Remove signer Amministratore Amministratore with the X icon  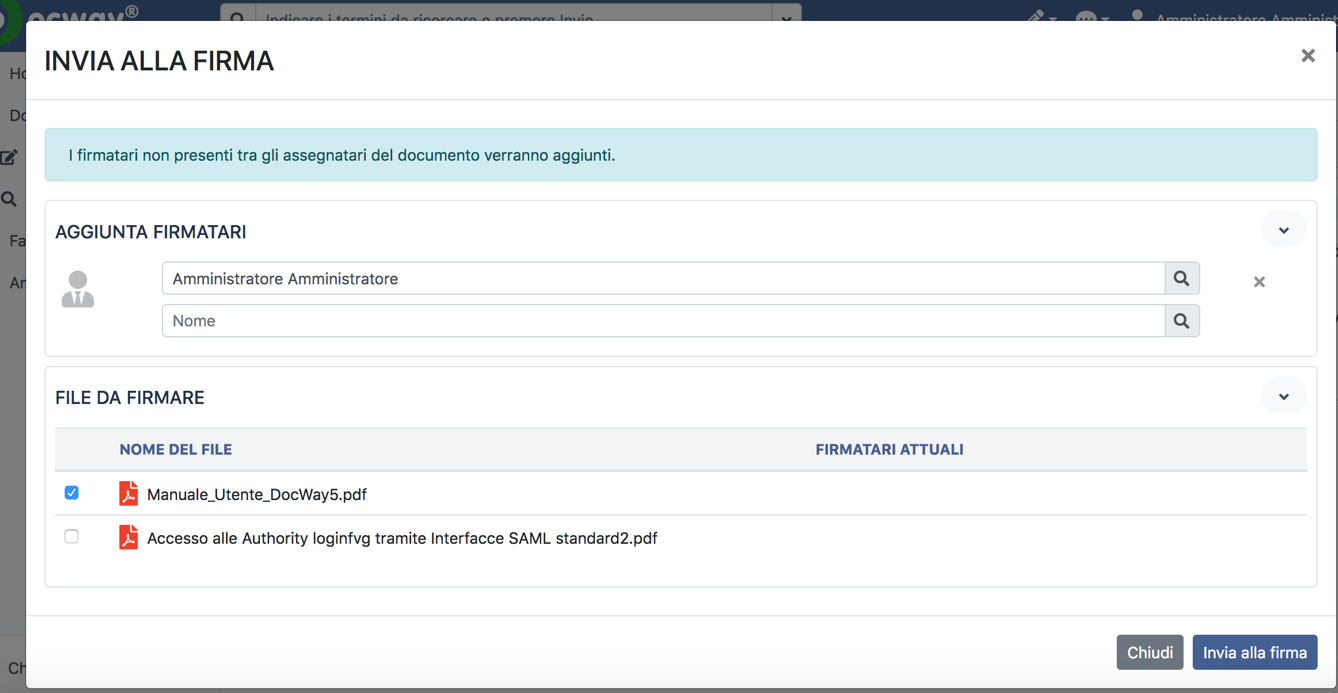pos(1259,282)
